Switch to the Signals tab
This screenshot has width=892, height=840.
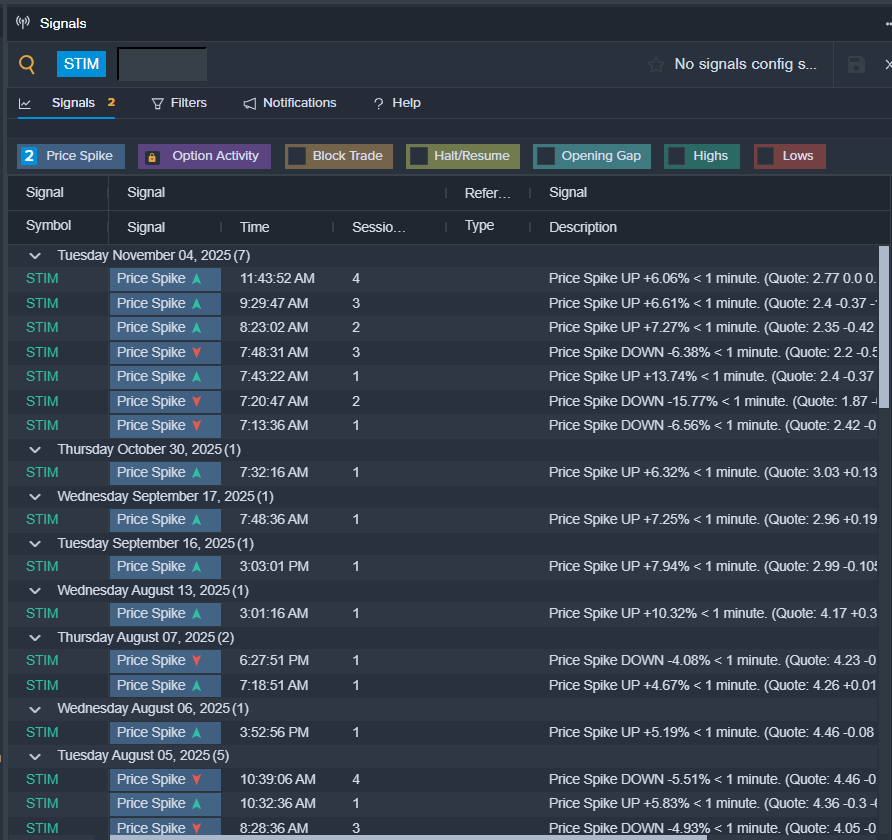[73, 103]
